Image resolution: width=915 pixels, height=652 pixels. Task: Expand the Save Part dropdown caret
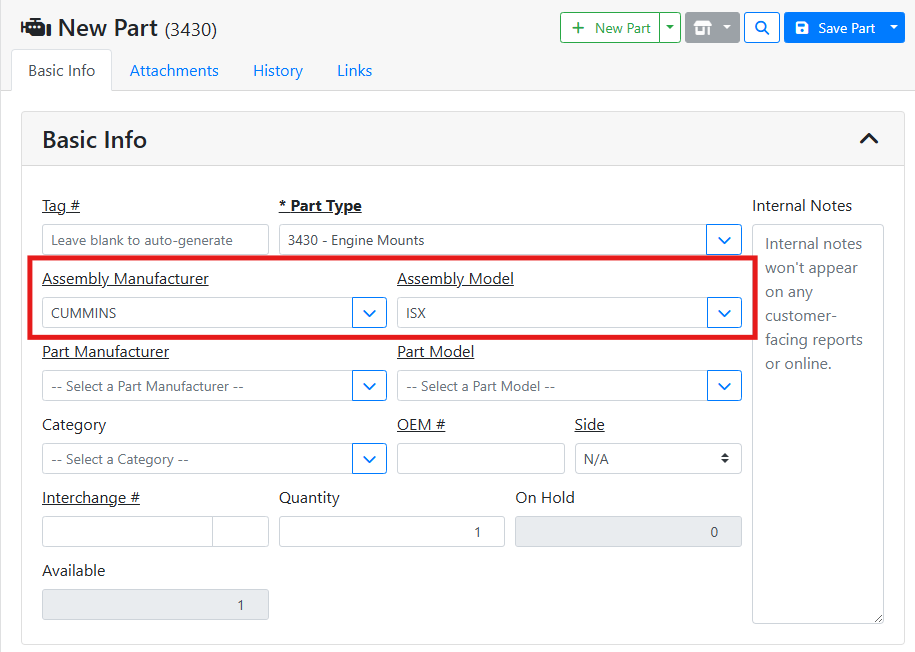point(894,28)
